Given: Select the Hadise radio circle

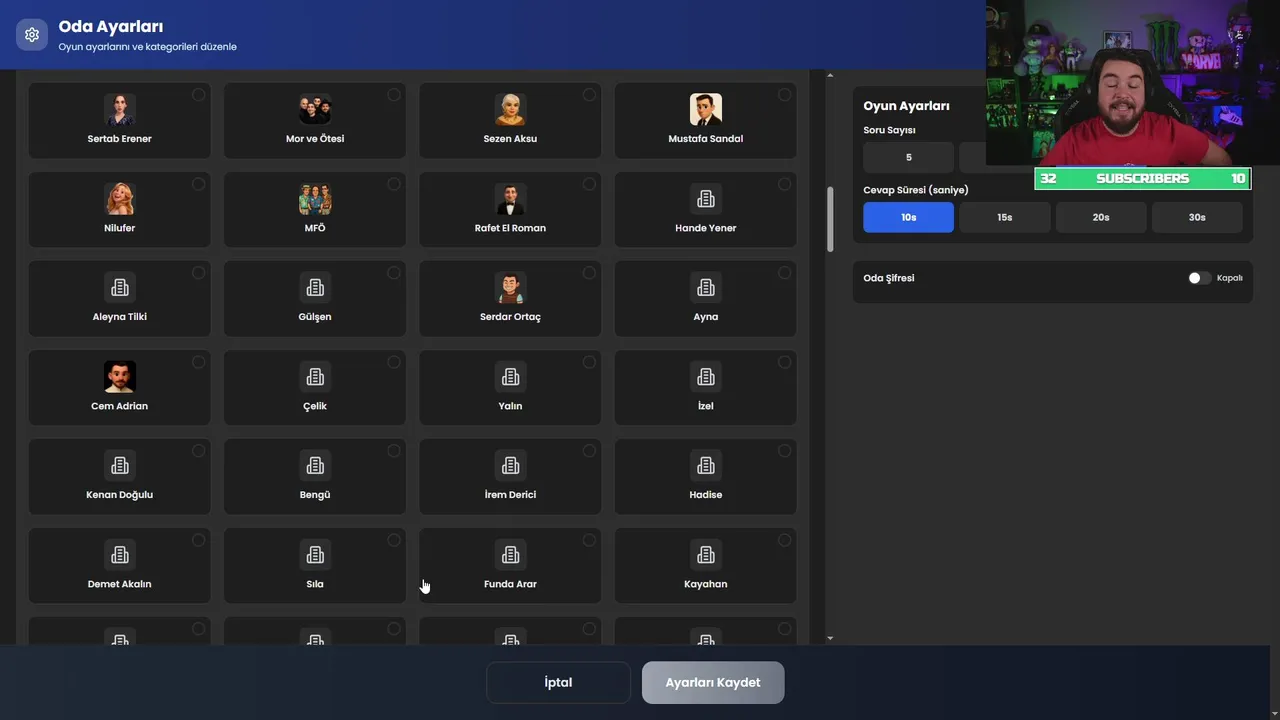Looking at the screenshot, I should click(784, 451).
